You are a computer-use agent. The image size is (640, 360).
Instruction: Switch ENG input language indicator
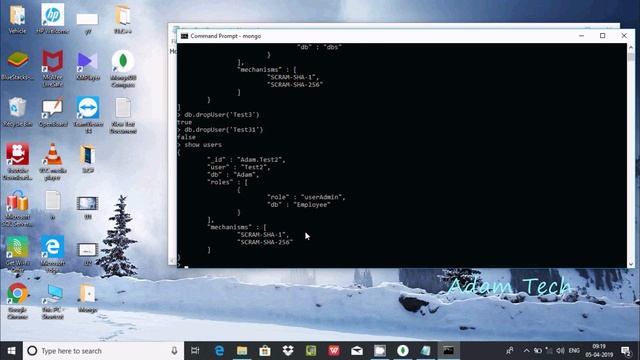[x=574, y=351]
